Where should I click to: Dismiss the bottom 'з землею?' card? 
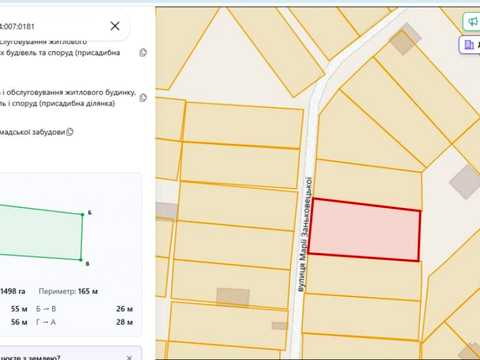(x=129, y=357)
